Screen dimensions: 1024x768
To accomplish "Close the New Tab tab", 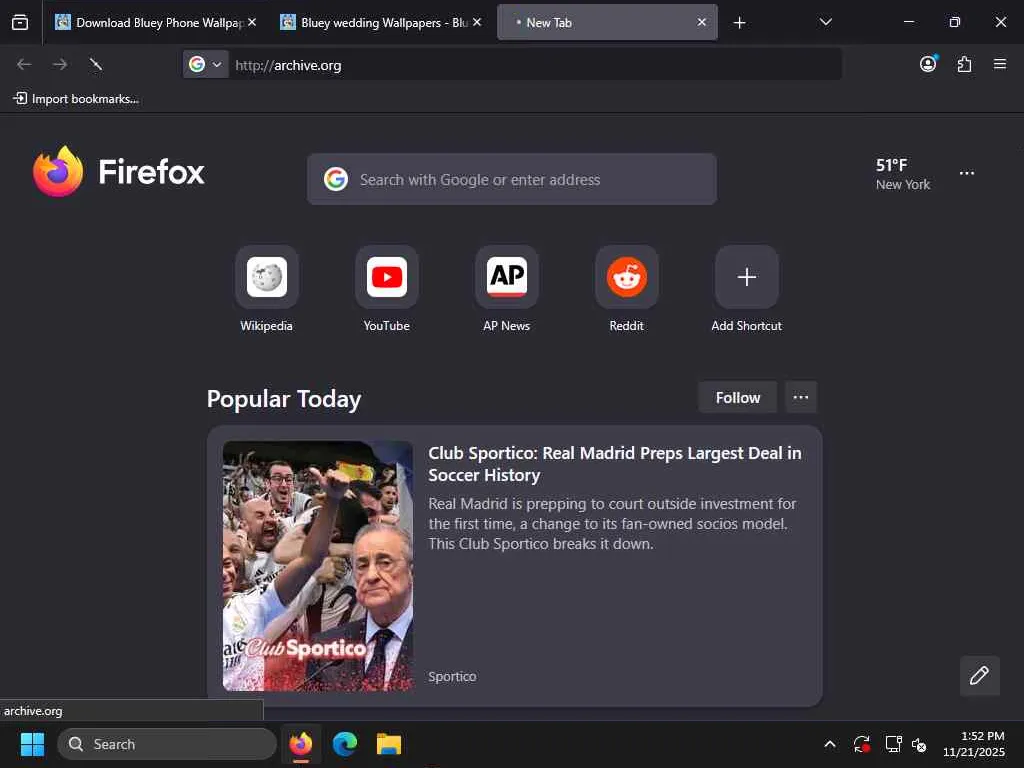I will (x=701, y=22).
